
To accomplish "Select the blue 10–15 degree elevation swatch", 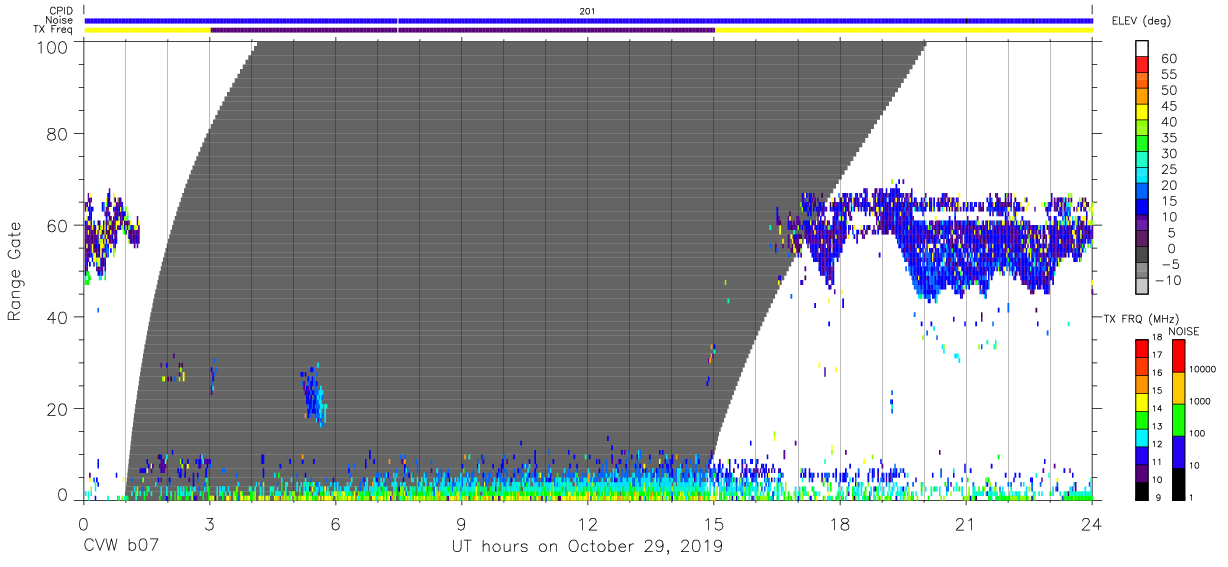I will pyautogui.click(x=1142, y=208).
